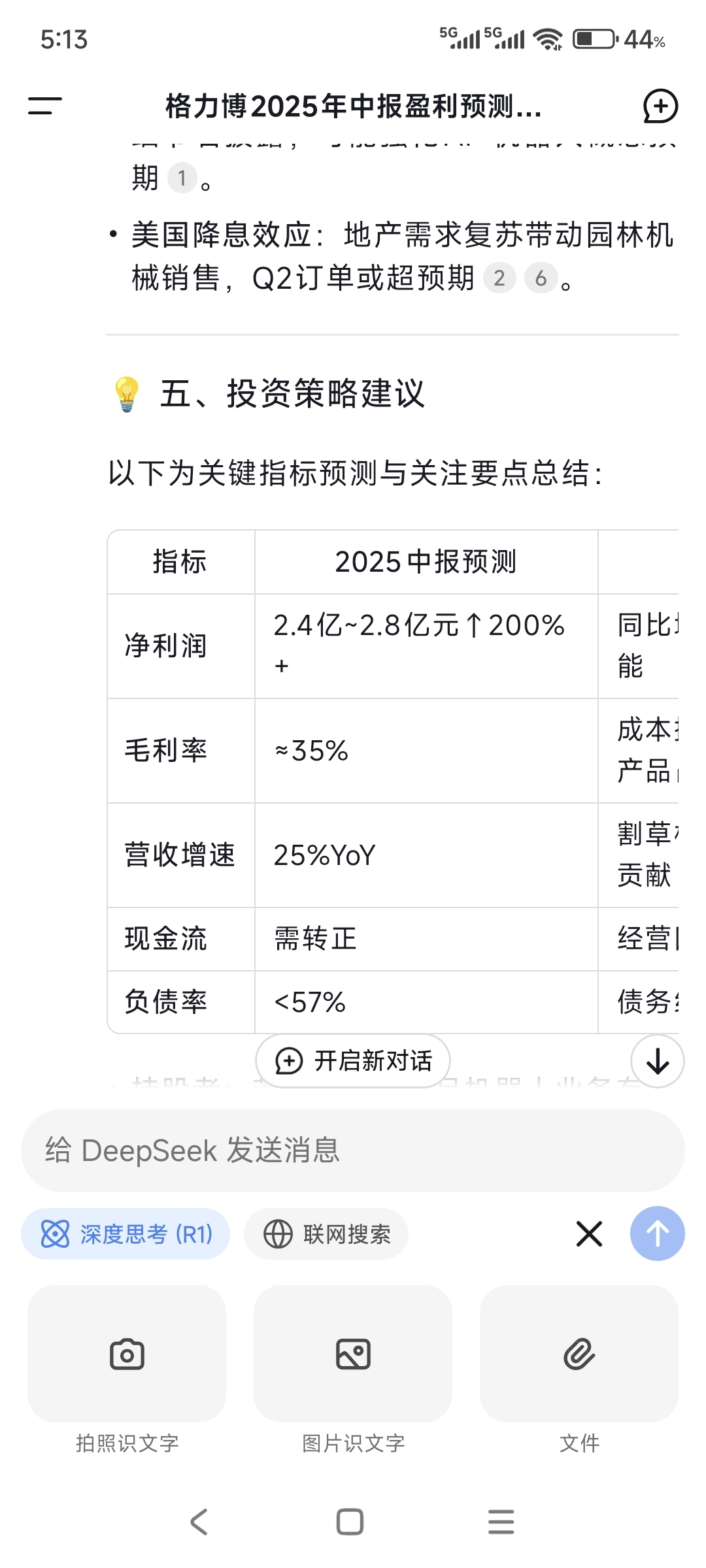Tap the scroll-to-bottom arrow button
The image size is (706, 1568).
(658, 1061)
